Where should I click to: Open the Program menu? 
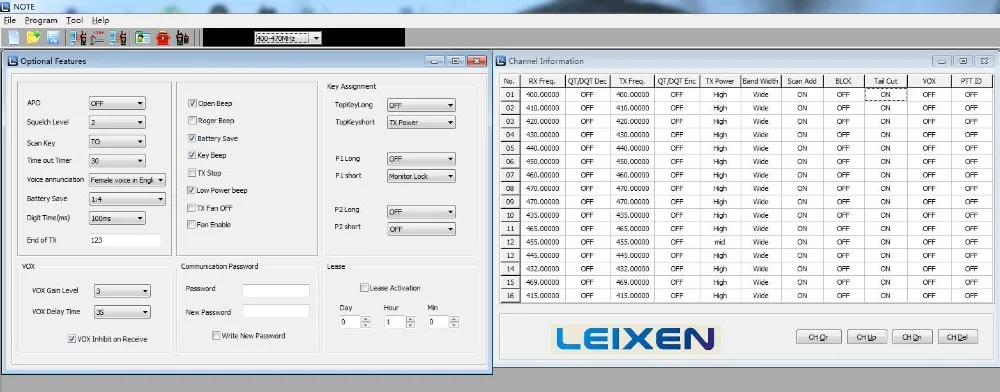(x=41, y=20)
